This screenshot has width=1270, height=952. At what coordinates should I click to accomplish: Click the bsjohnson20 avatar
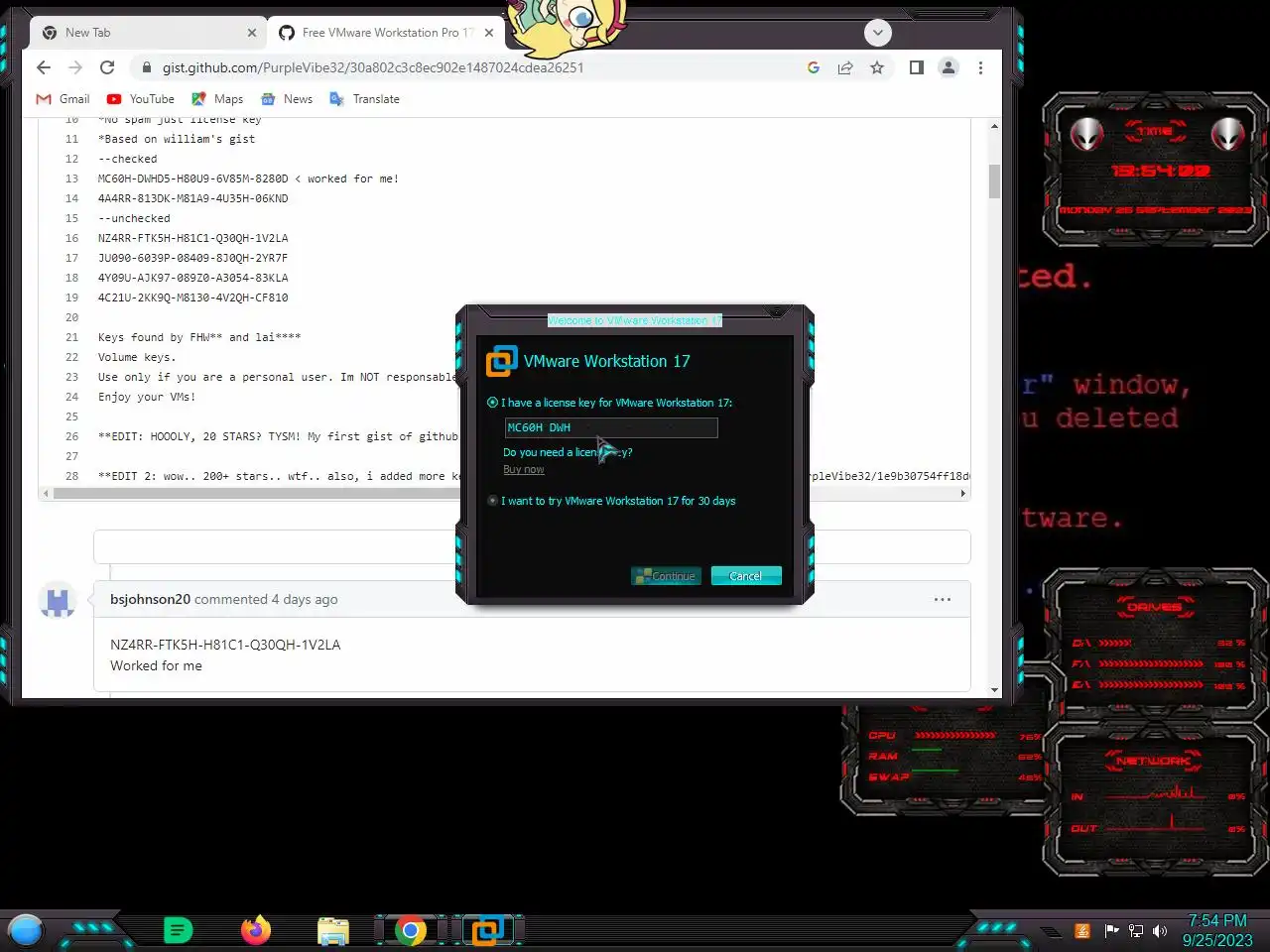[58, 599]
